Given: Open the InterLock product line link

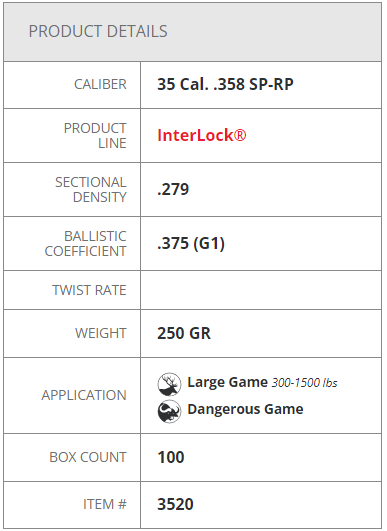Looking at the screenshot, I should click(x=202, y=135).
